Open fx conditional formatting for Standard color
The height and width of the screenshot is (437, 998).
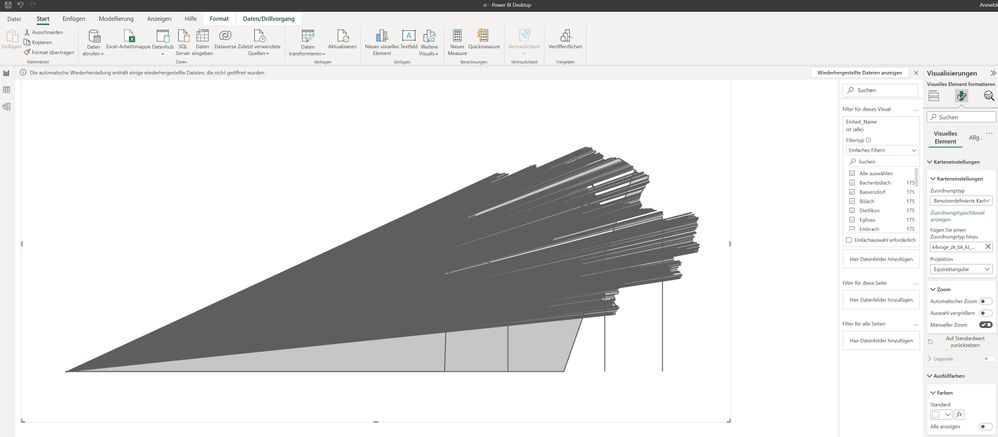[x=959, y=414]
